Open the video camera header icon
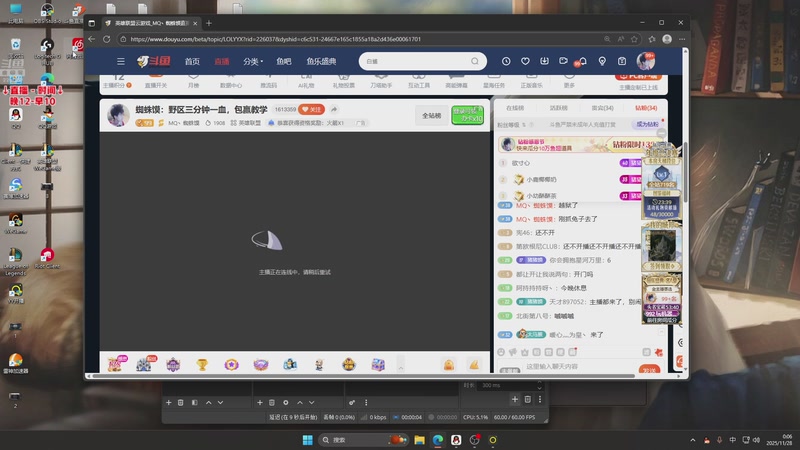The width and height of the screenshot is (800, 450). (563, 61)
